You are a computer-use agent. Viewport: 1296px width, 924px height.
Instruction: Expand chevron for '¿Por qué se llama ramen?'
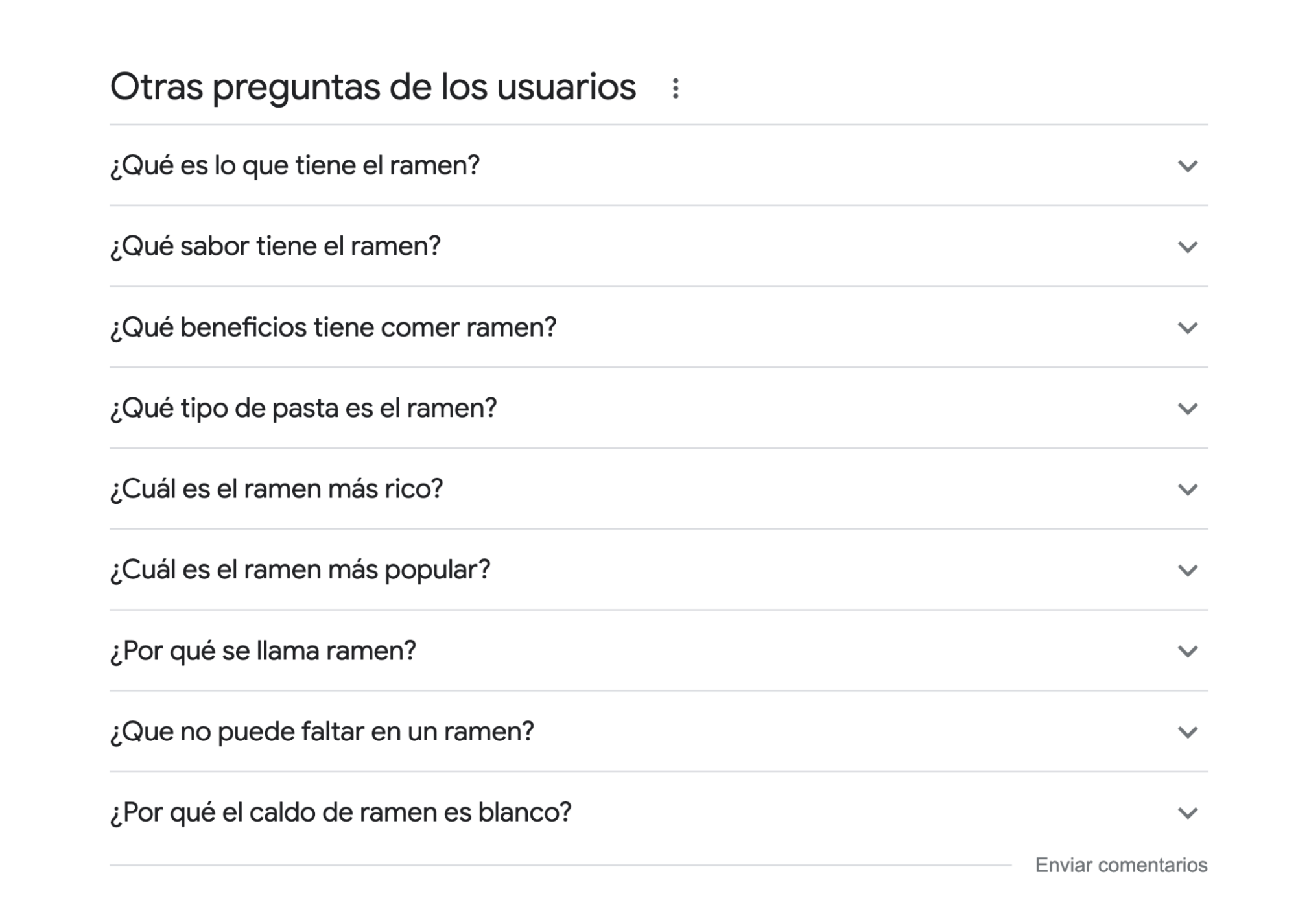click(x=1186, y=650)
